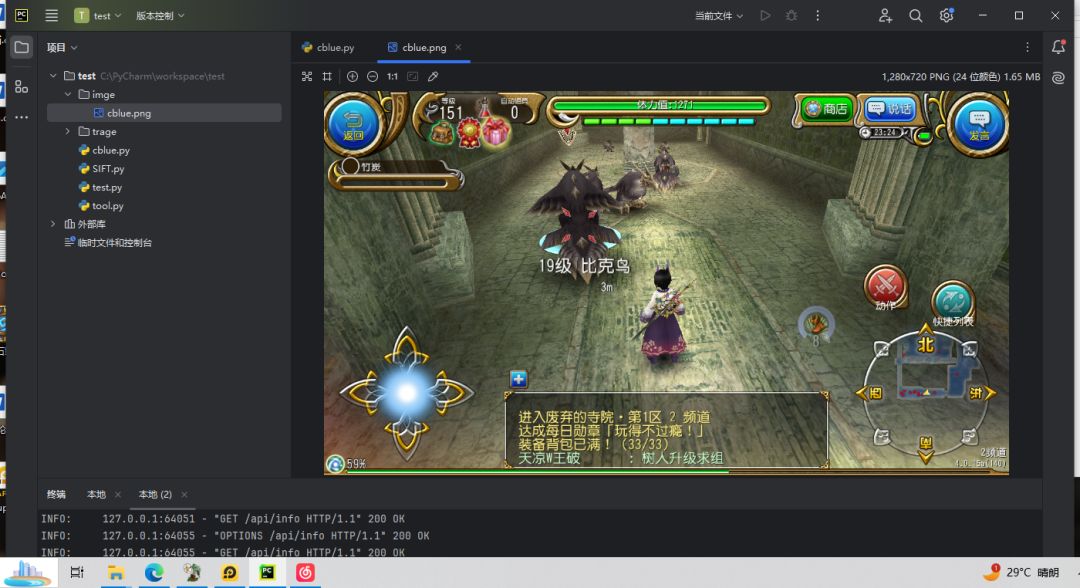
Task: Click the game screenshot image preview
Action: point(666,283)
